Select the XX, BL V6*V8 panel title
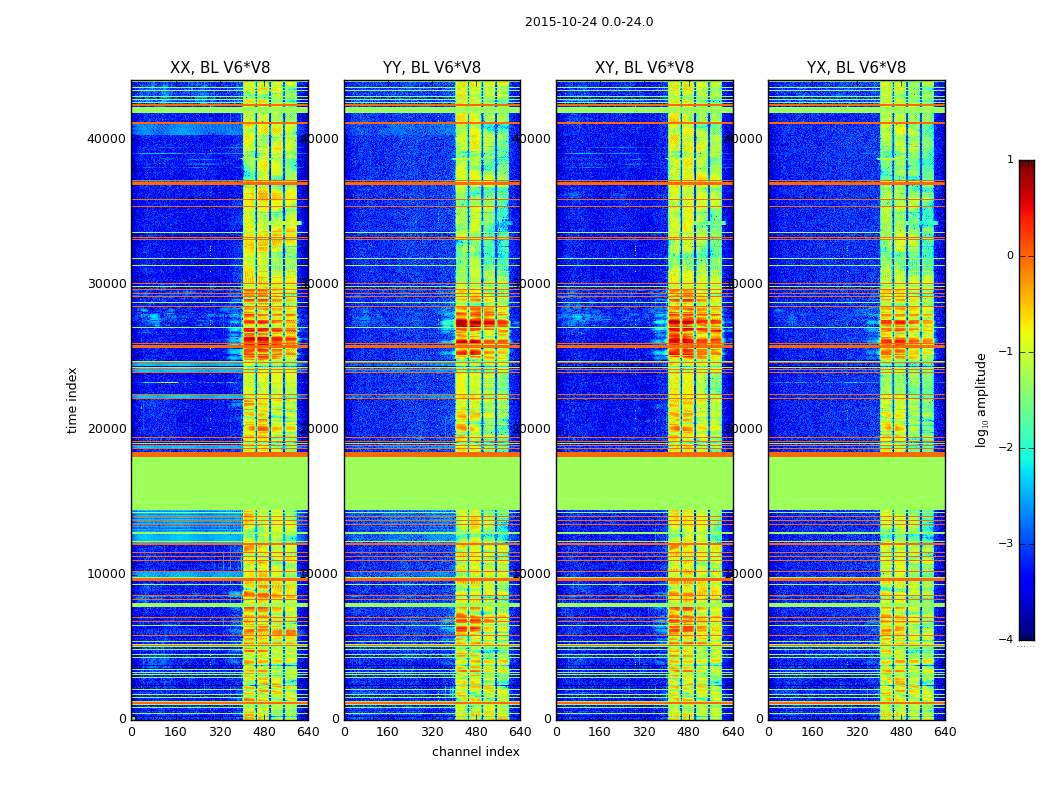1050x800 pixels. [x=220, y=68]
